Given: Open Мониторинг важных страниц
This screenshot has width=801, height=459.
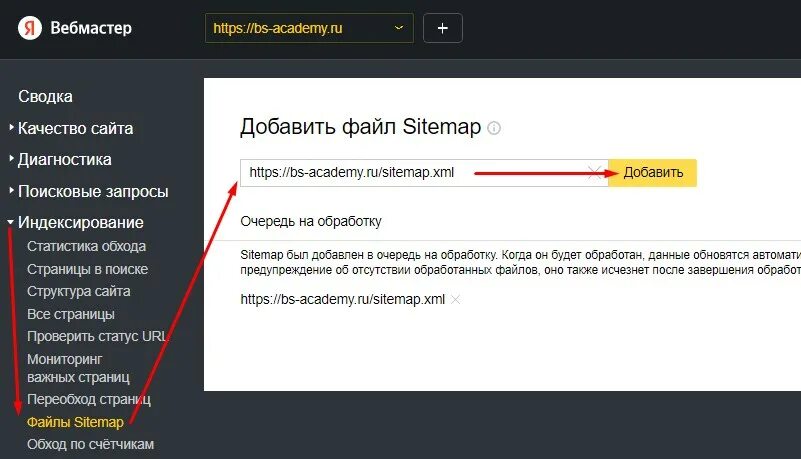Looking at the screenshot, I should [78, 368].
